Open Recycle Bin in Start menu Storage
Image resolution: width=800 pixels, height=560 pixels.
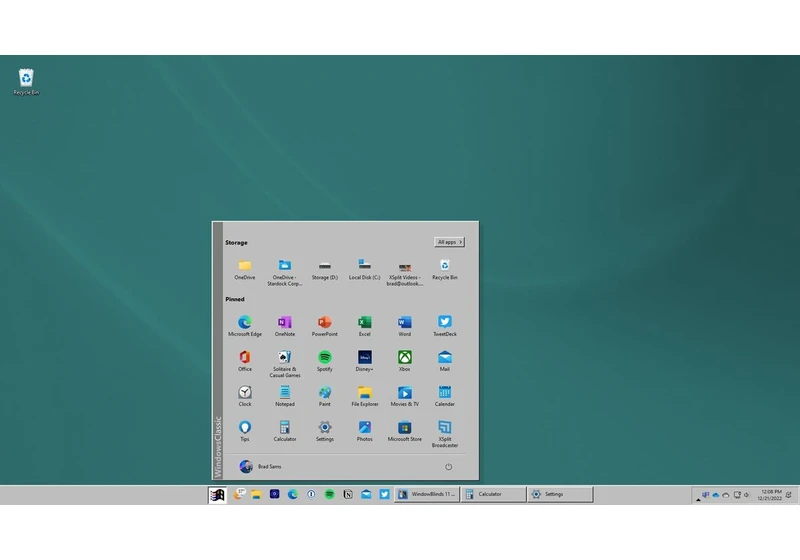click(x=445, y=270)
